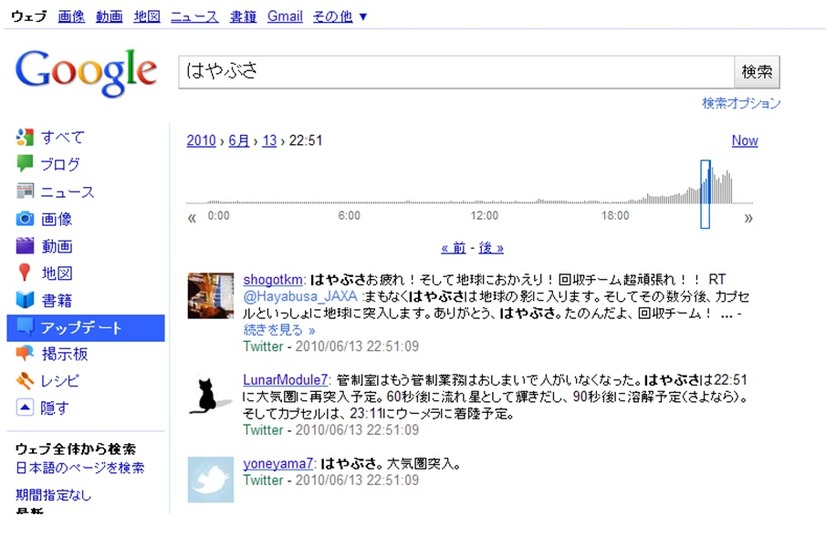The height and width of the screenshot is (537, 826).
Task: Click the Google logo
Action: click(86, 73)
